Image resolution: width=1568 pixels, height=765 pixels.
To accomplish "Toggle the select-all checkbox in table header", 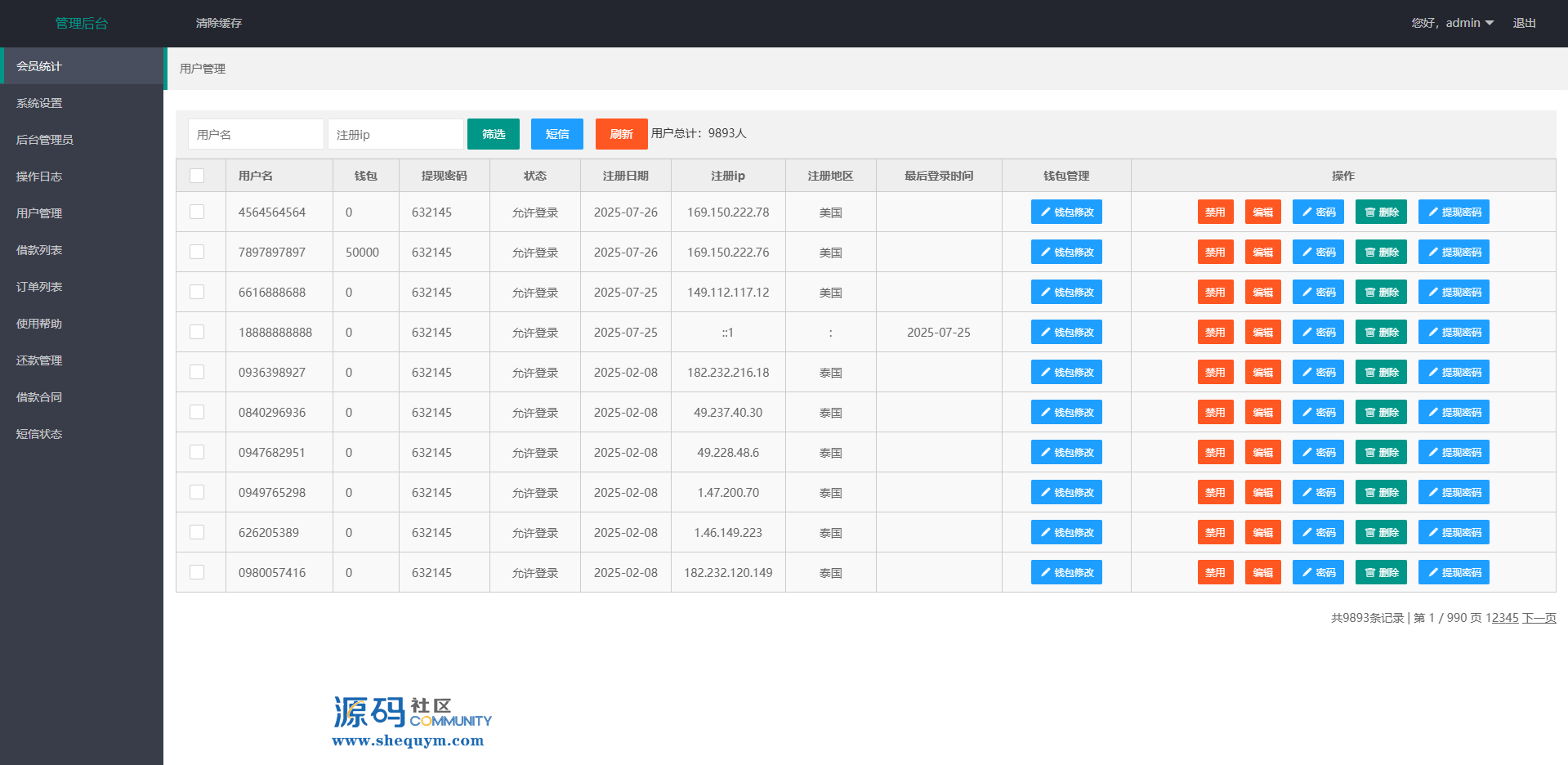I will 197,176.
